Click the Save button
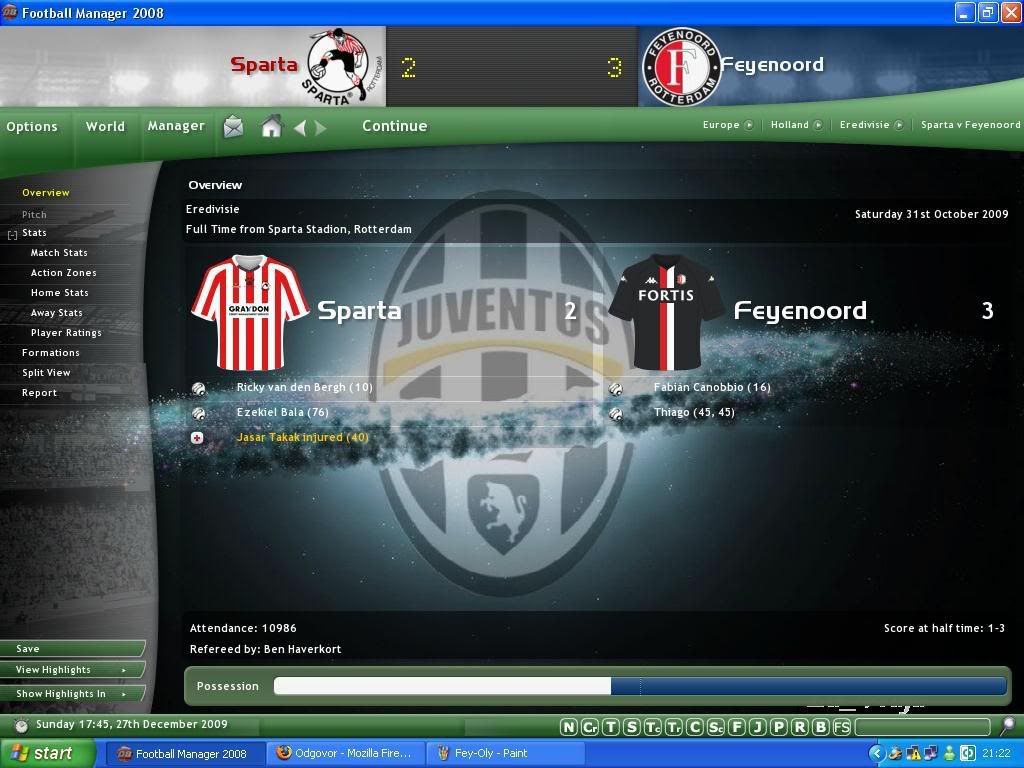The height and width of the screenshot is (768, 1024). pyautogui.click(x=72, y=648)
